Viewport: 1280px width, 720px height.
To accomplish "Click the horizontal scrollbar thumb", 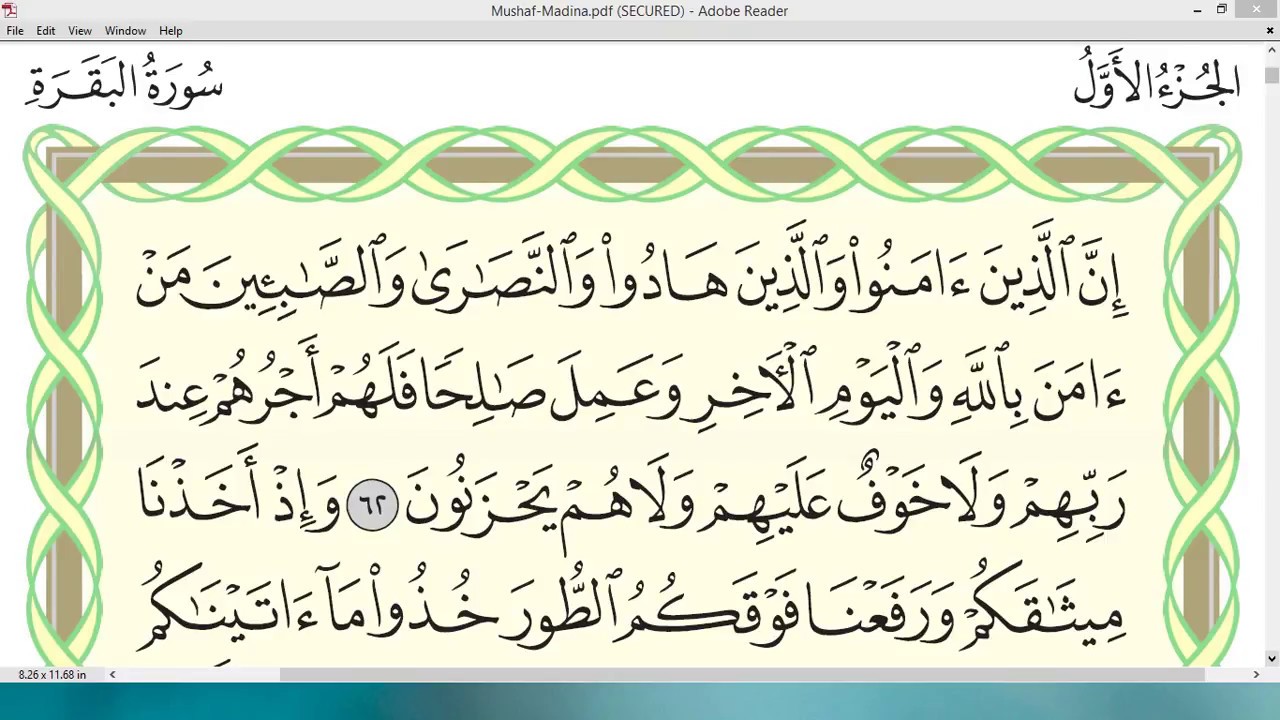I will click(x=742, y=675).
